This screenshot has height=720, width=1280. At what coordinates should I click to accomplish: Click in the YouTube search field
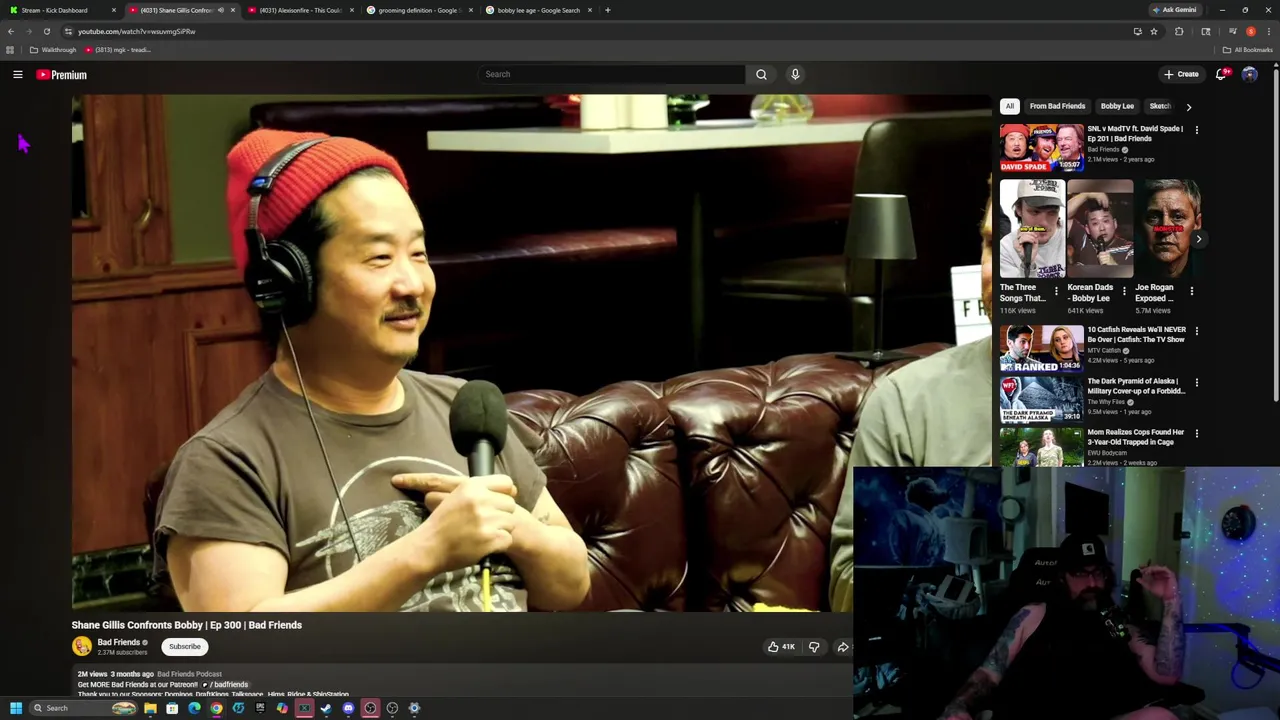point(612,74)
